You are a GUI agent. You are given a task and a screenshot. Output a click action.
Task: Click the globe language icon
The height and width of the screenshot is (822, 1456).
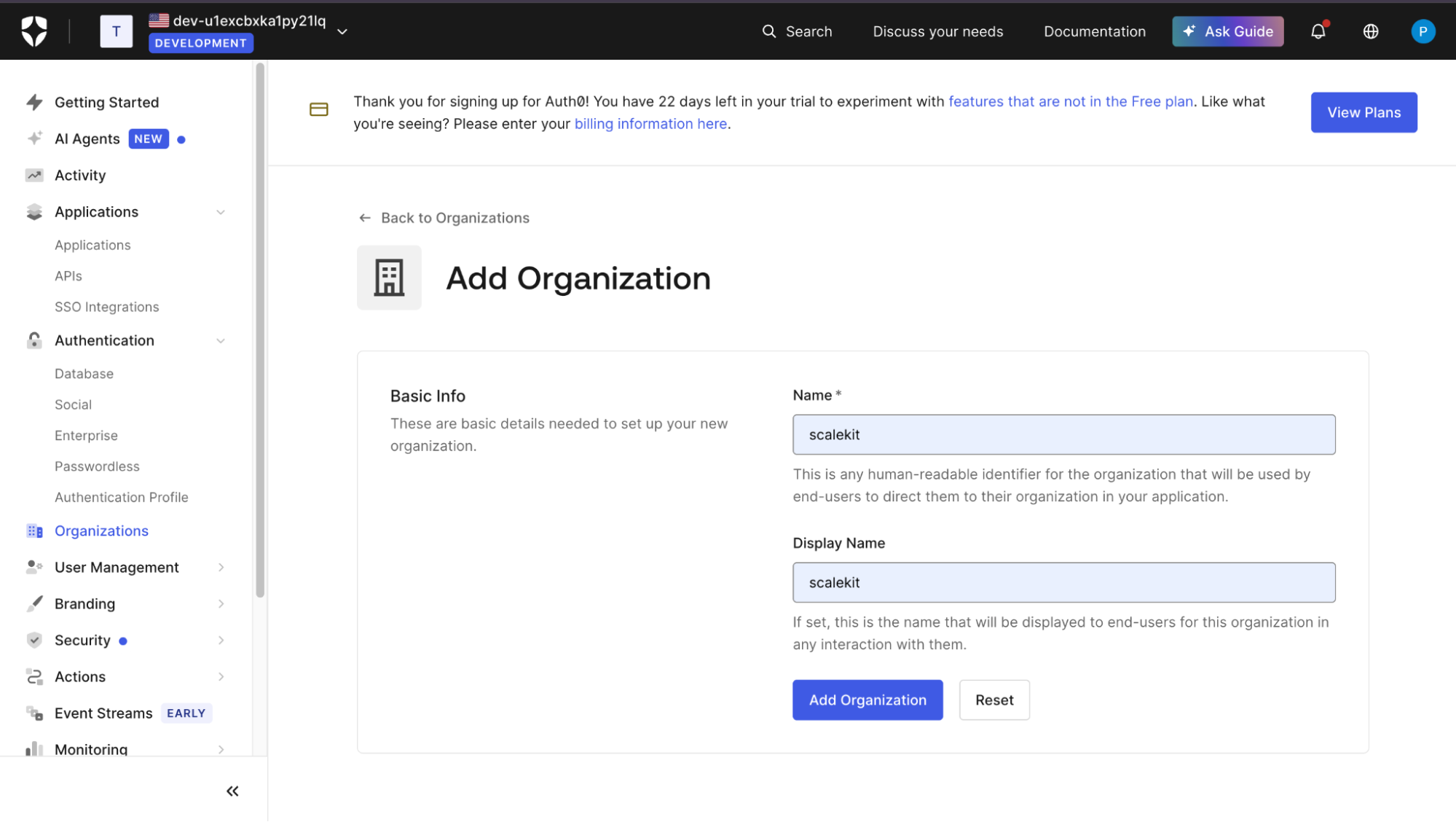click(1371, 31)
